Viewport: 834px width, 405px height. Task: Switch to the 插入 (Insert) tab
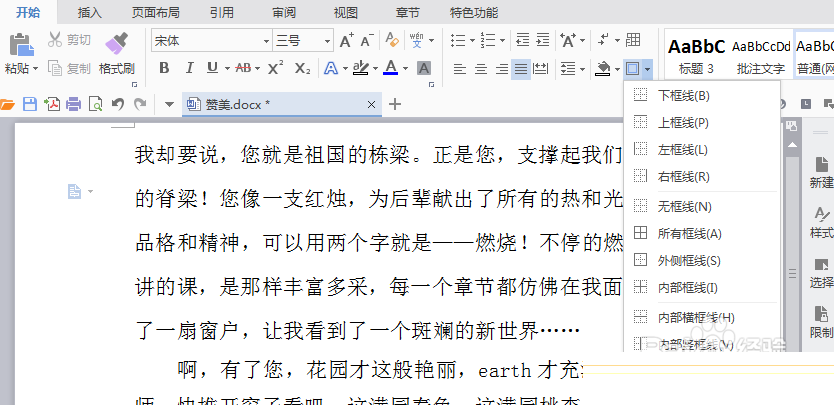pyautogui.click(x=89, y=12)
